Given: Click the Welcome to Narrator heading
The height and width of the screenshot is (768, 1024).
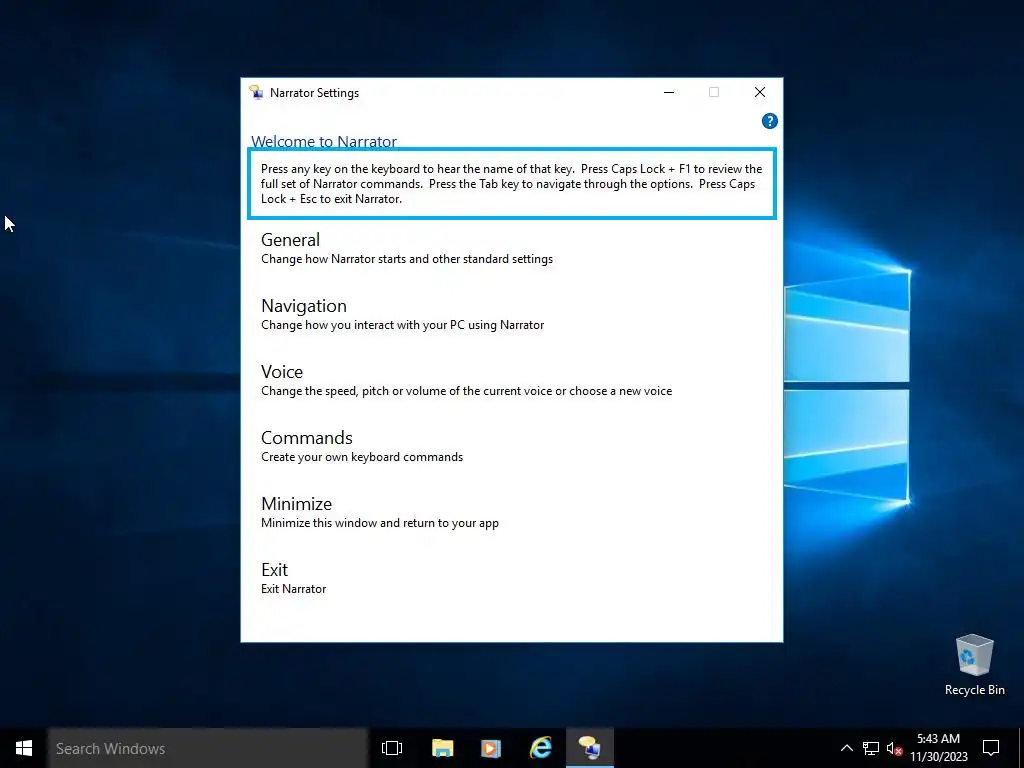Looking at the screenshot, I should coord(324,141).
